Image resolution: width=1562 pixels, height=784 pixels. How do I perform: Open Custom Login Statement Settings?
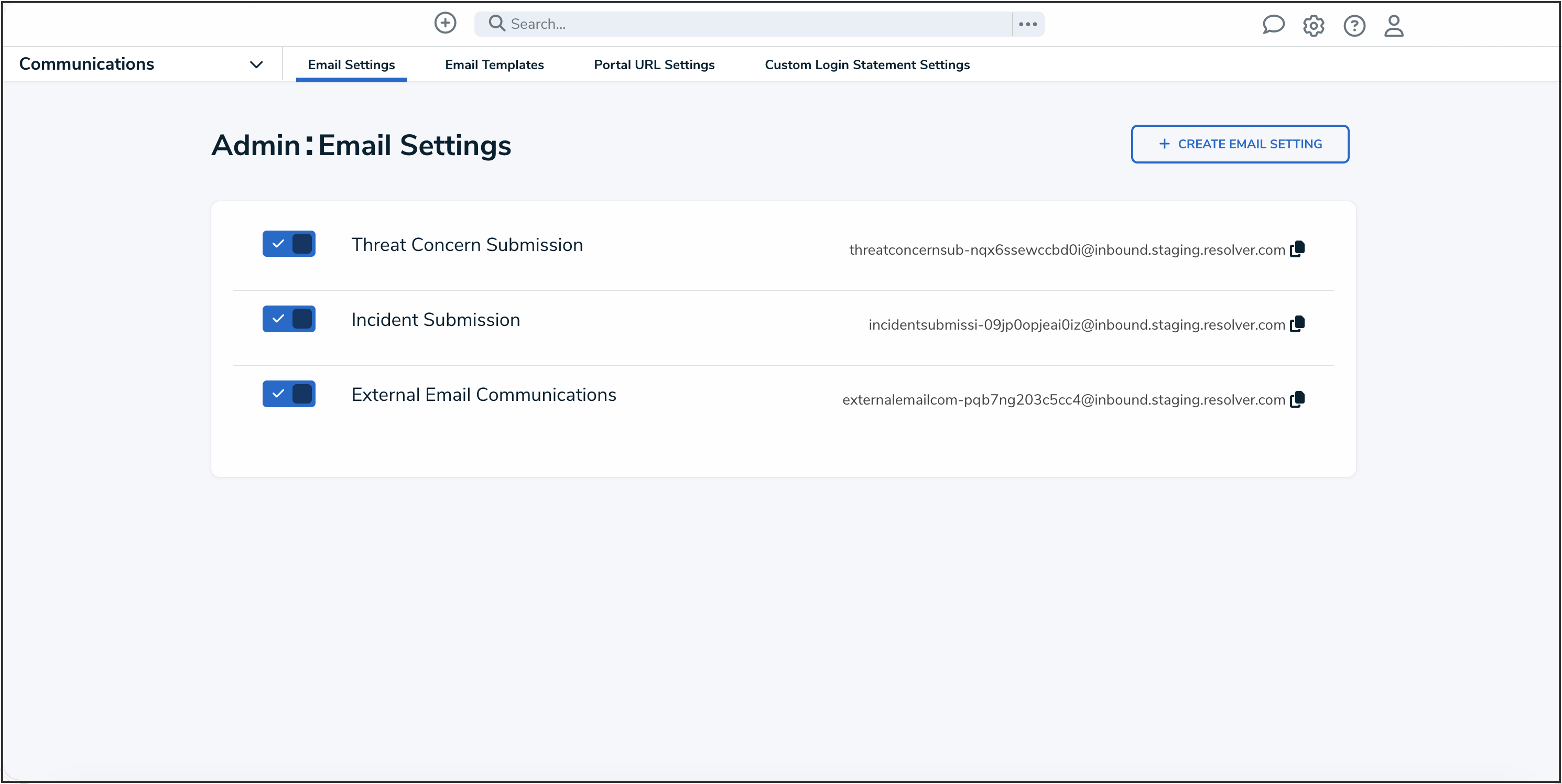(867, 65)
